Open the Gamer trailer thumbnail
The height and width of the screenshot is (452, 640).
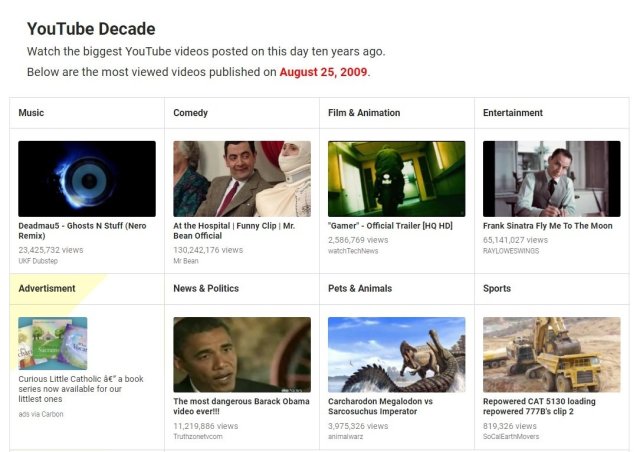pyautogui.click(x=397, y=179)
